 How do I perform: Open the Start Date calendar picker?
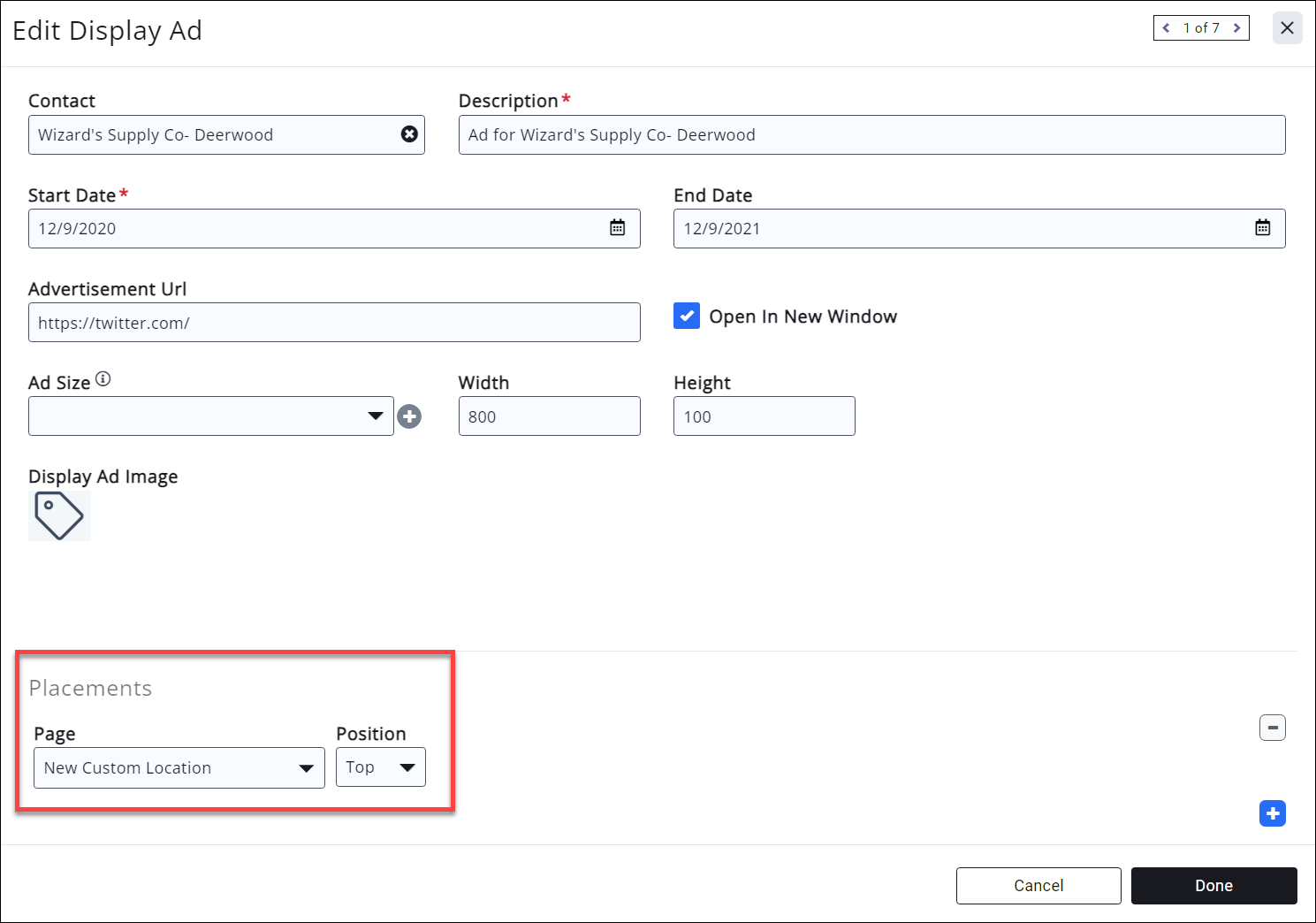(x=617, y=228)
